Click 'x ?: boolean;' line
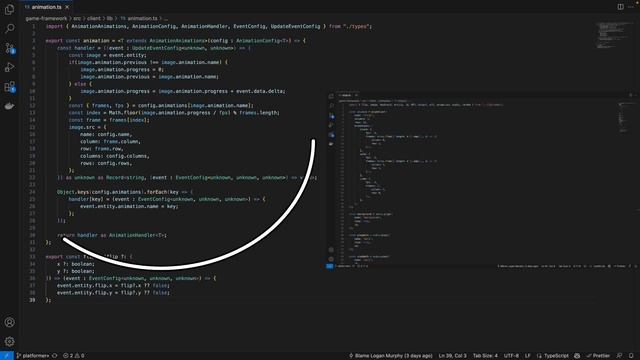 click(76, 264)
